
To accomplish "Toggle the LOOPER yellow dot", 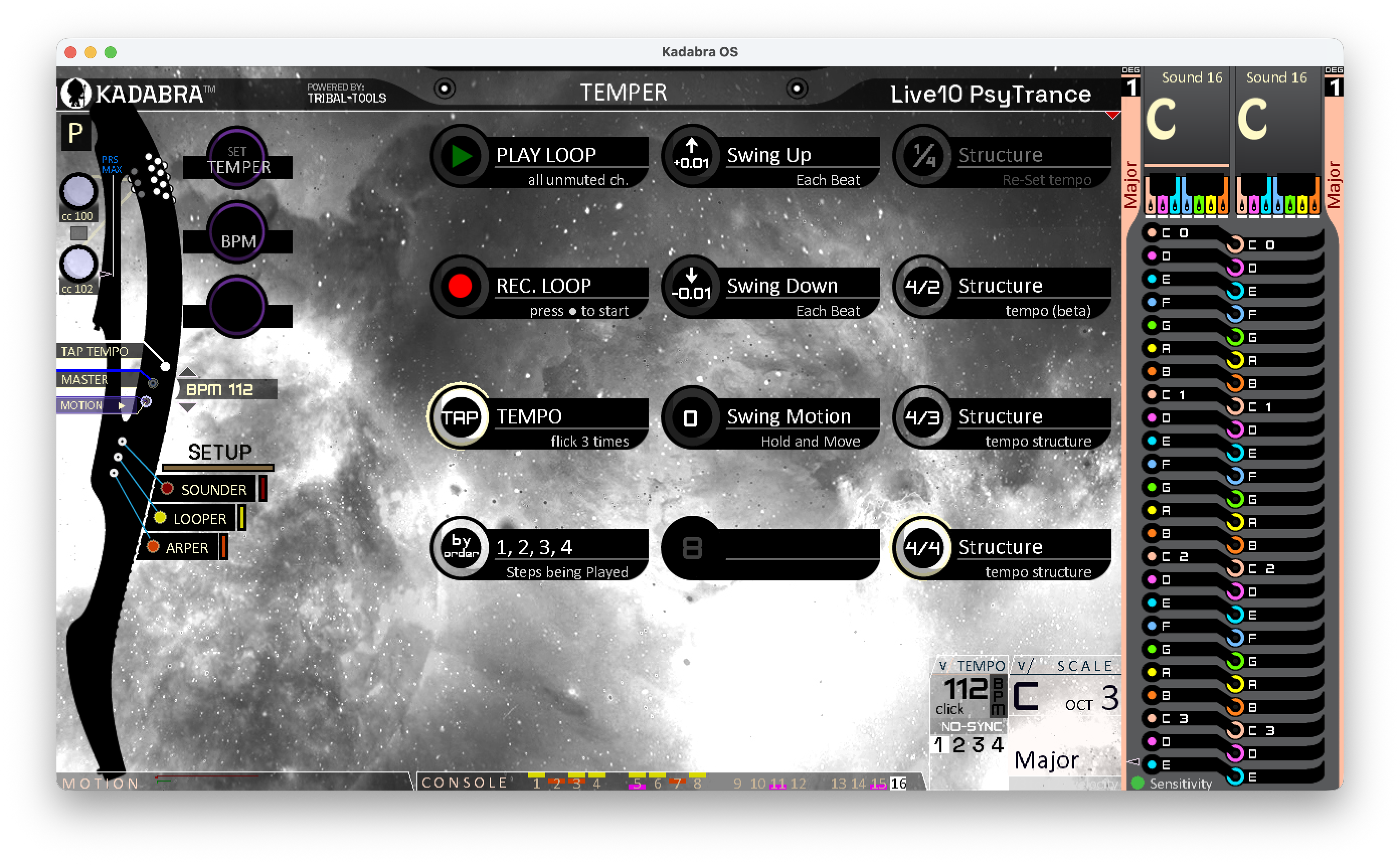I will pos(160,517).
